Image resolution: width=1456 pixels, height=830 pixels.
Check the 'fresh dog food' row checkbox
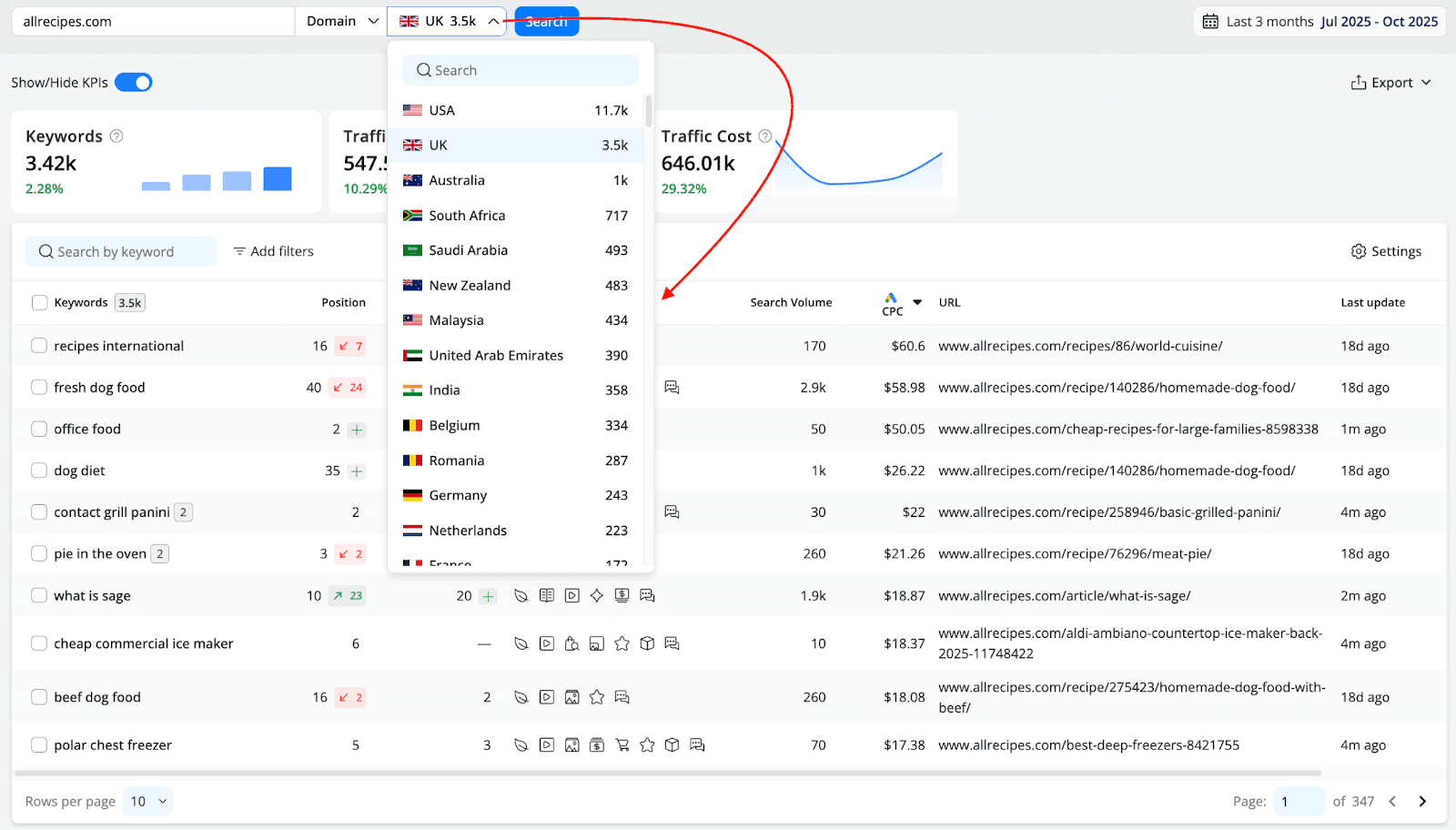click(39, 388)
